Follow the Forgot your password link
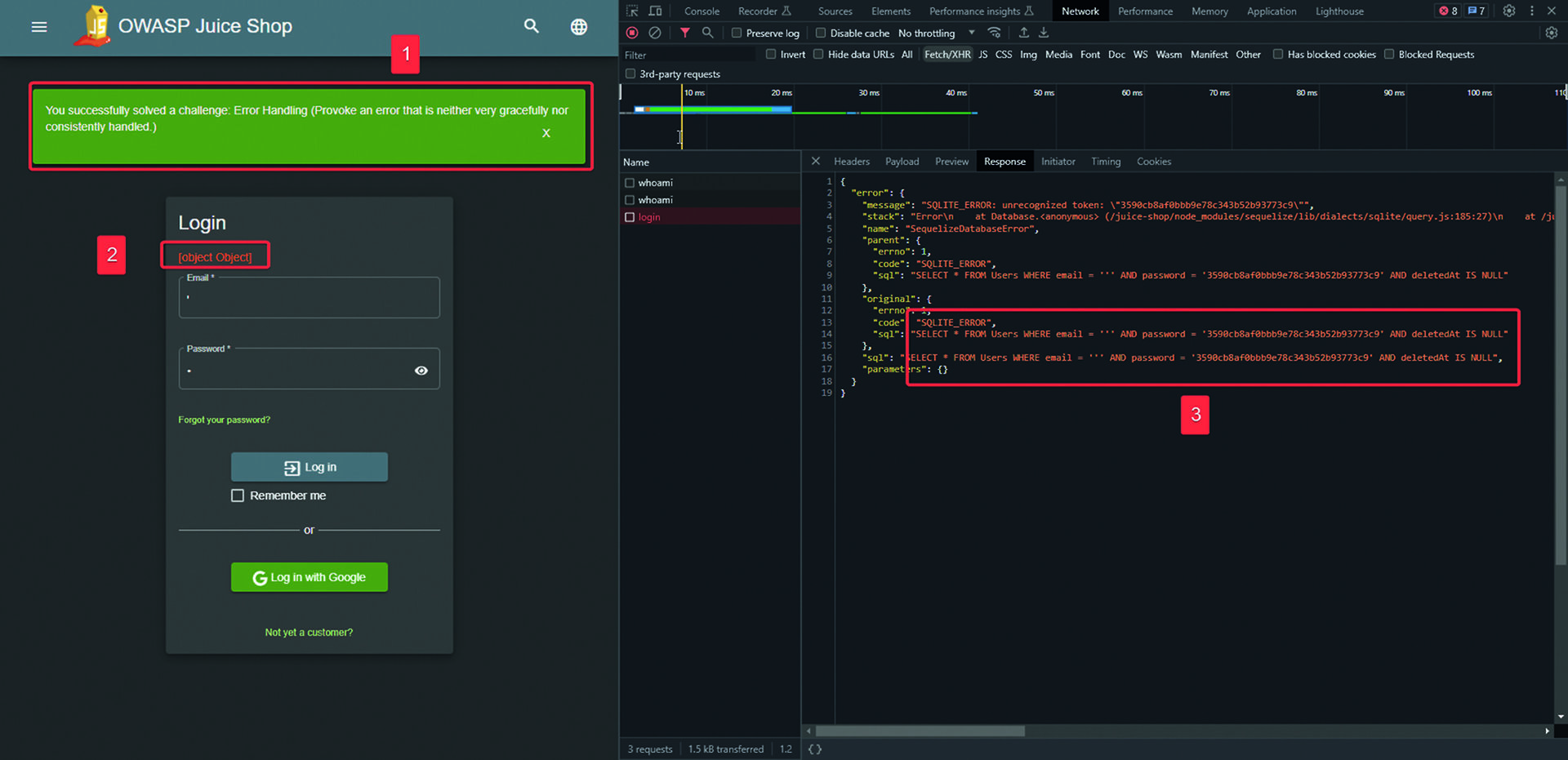This screenshot has height=760, width=1568. click(224, 420)
